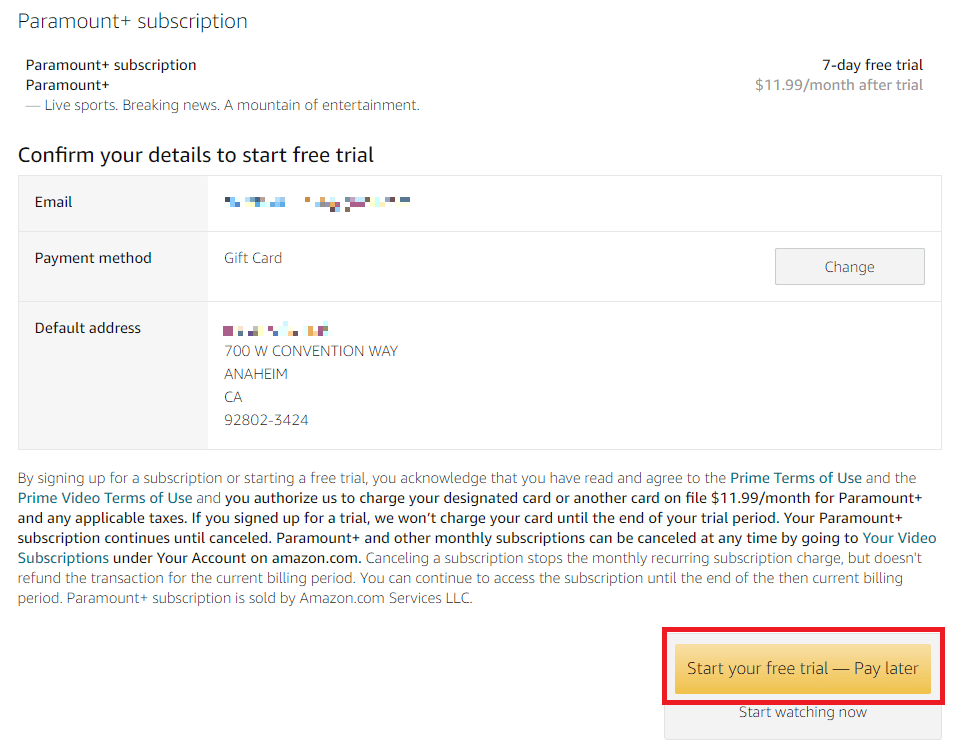The image size is (960, 752).
Task: Click the Email row label
Action: click(53, 202)
